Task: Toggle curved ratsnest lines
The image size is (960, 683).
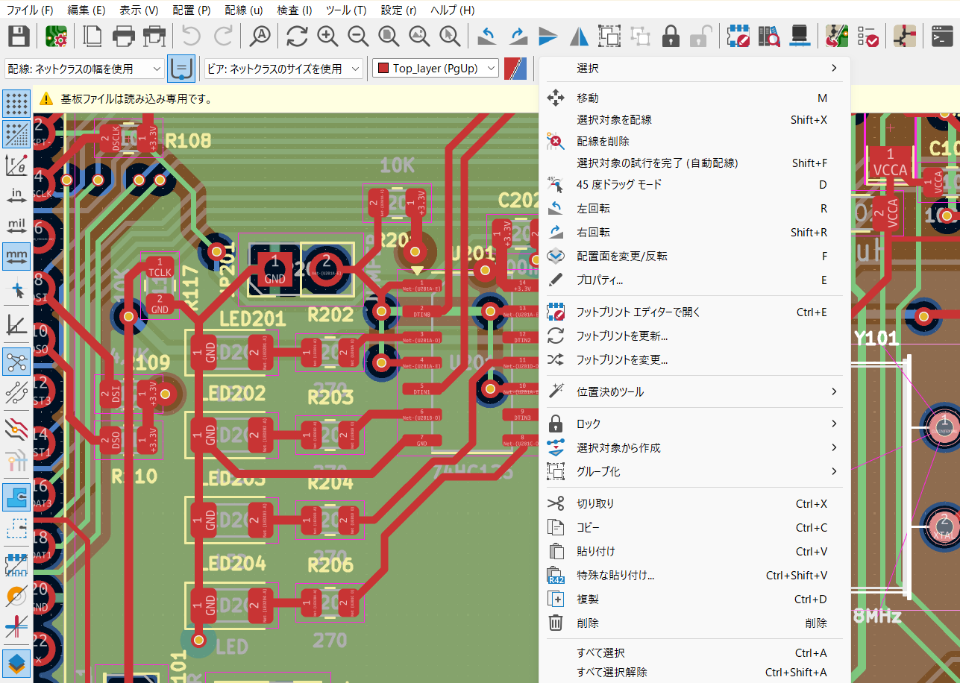Action: (17, 393)
